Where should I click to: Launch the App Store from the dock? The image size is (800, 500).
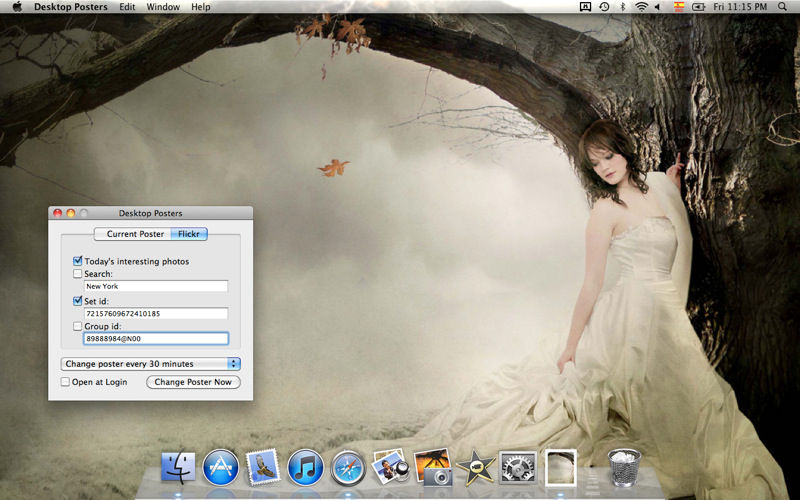pos(220,467)
